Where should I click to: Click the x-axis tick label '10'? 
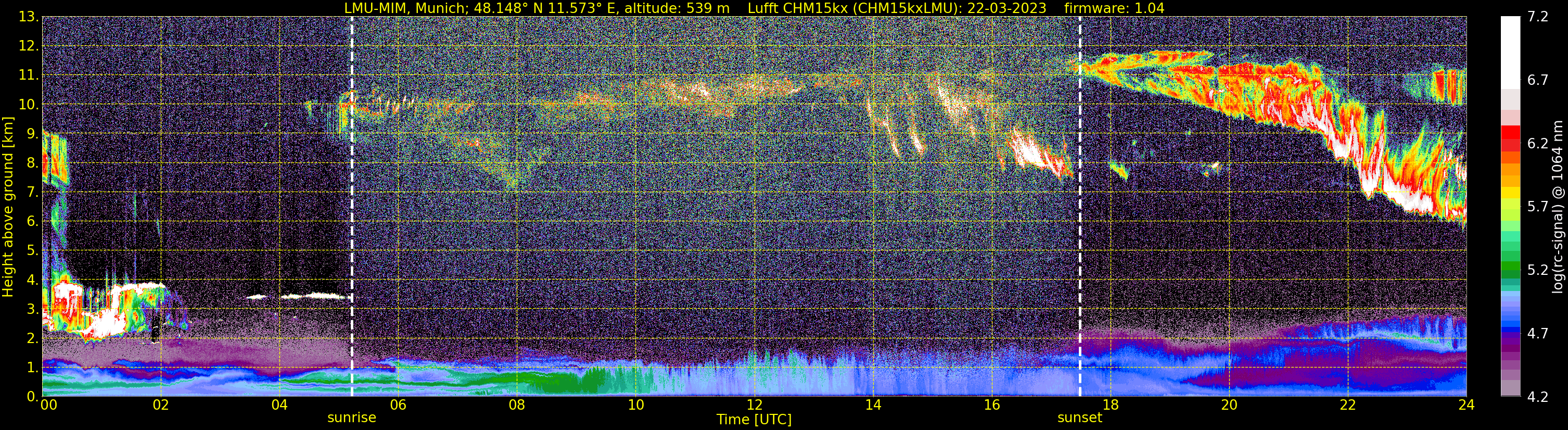[635, 405]
